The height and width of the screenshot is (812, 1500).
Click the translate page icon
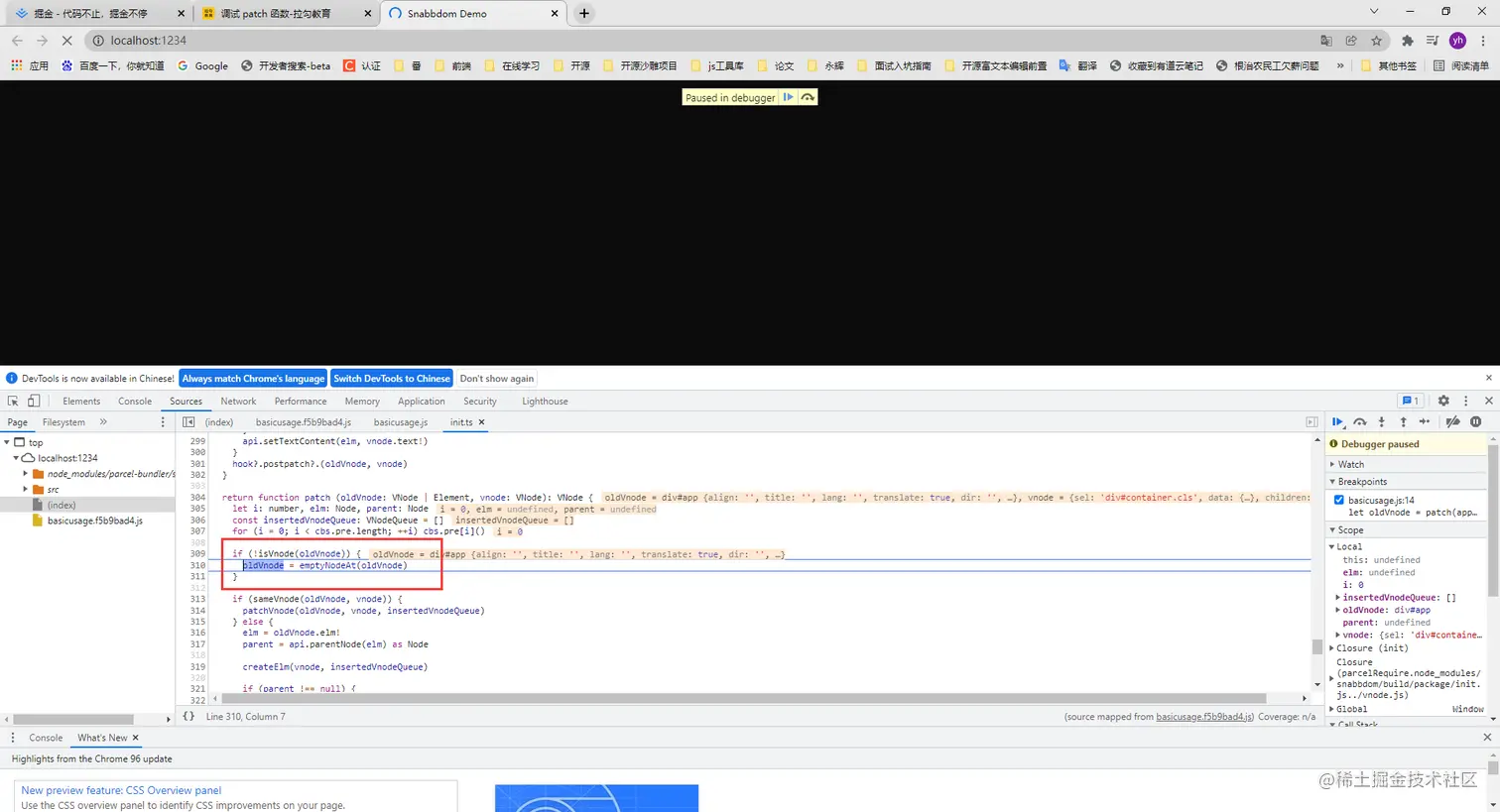tap(1326, 41)
